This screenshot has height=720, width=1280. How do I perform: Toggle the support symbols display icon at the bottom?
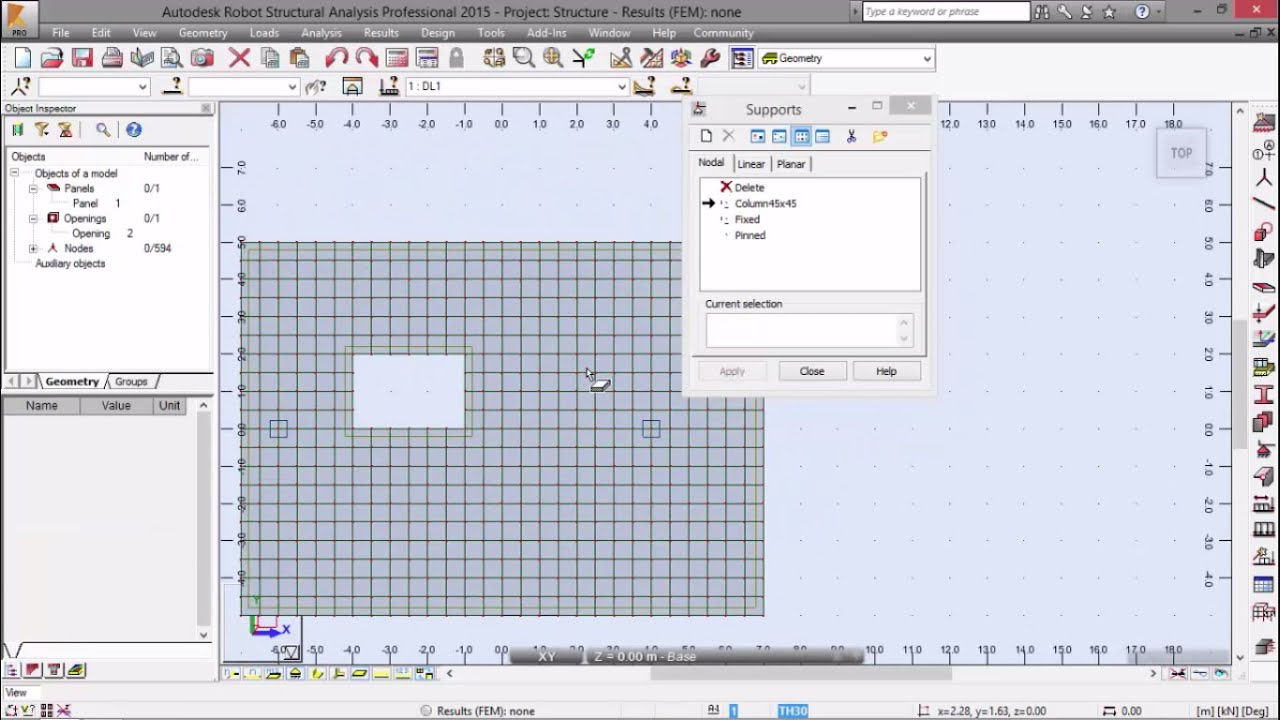point(294,673)
